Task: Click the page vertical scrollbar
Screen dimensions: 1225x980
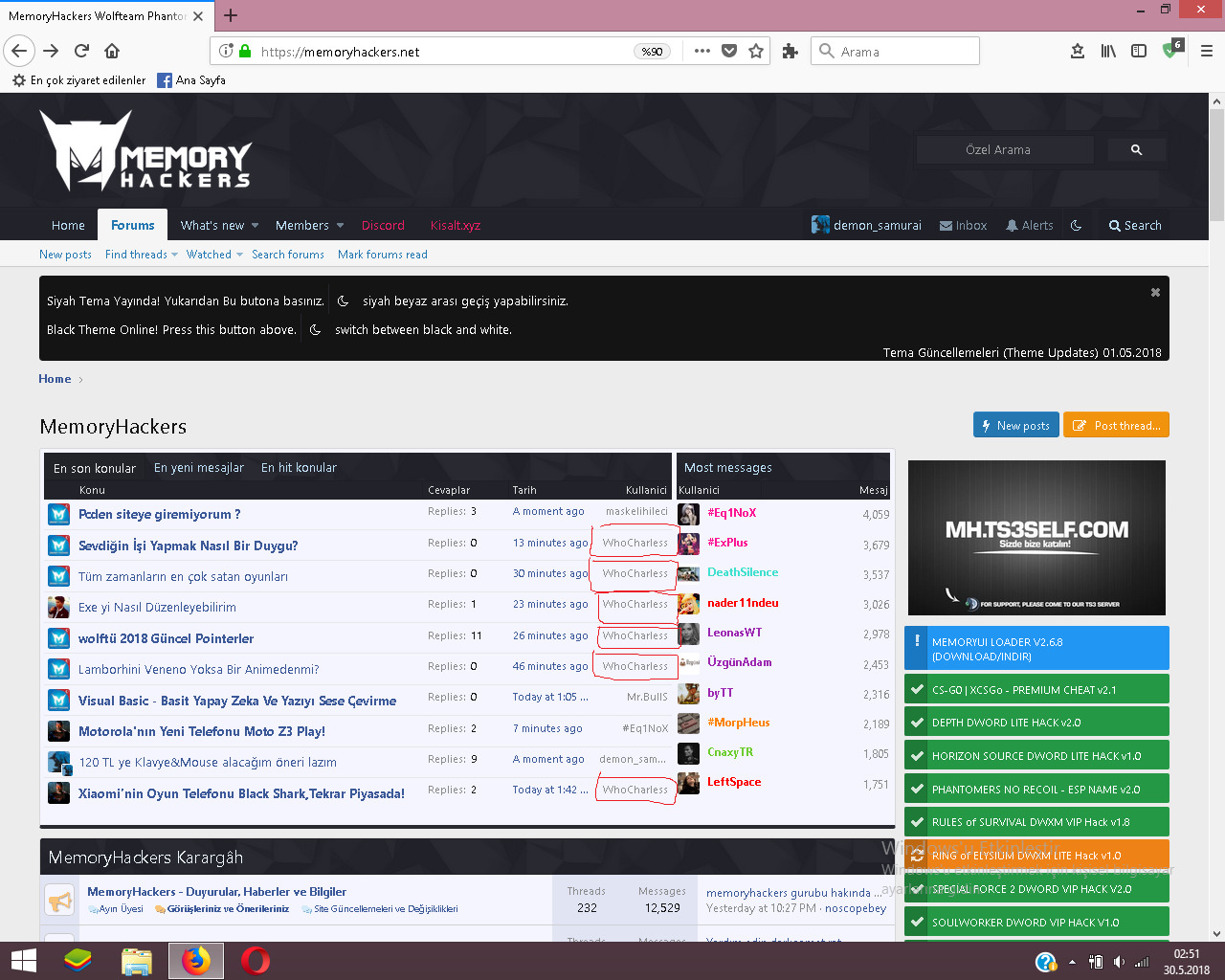Action: pyautogui.click(x=1216, y=165)
